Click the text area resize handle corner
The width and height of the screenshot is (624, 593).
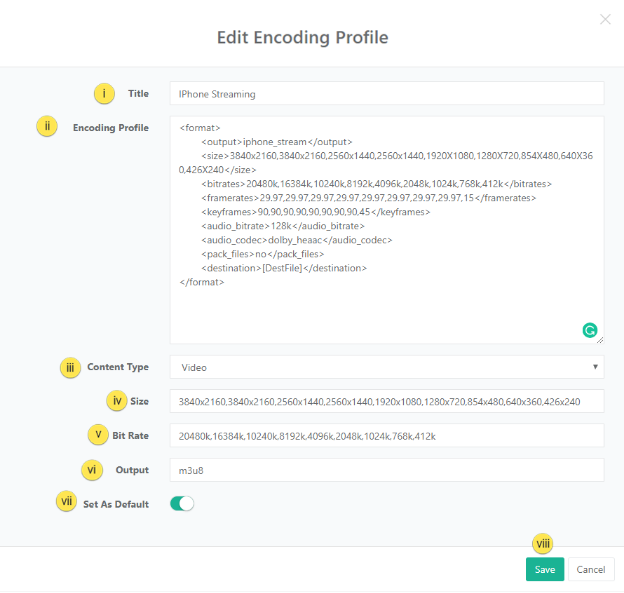point(600,340)
